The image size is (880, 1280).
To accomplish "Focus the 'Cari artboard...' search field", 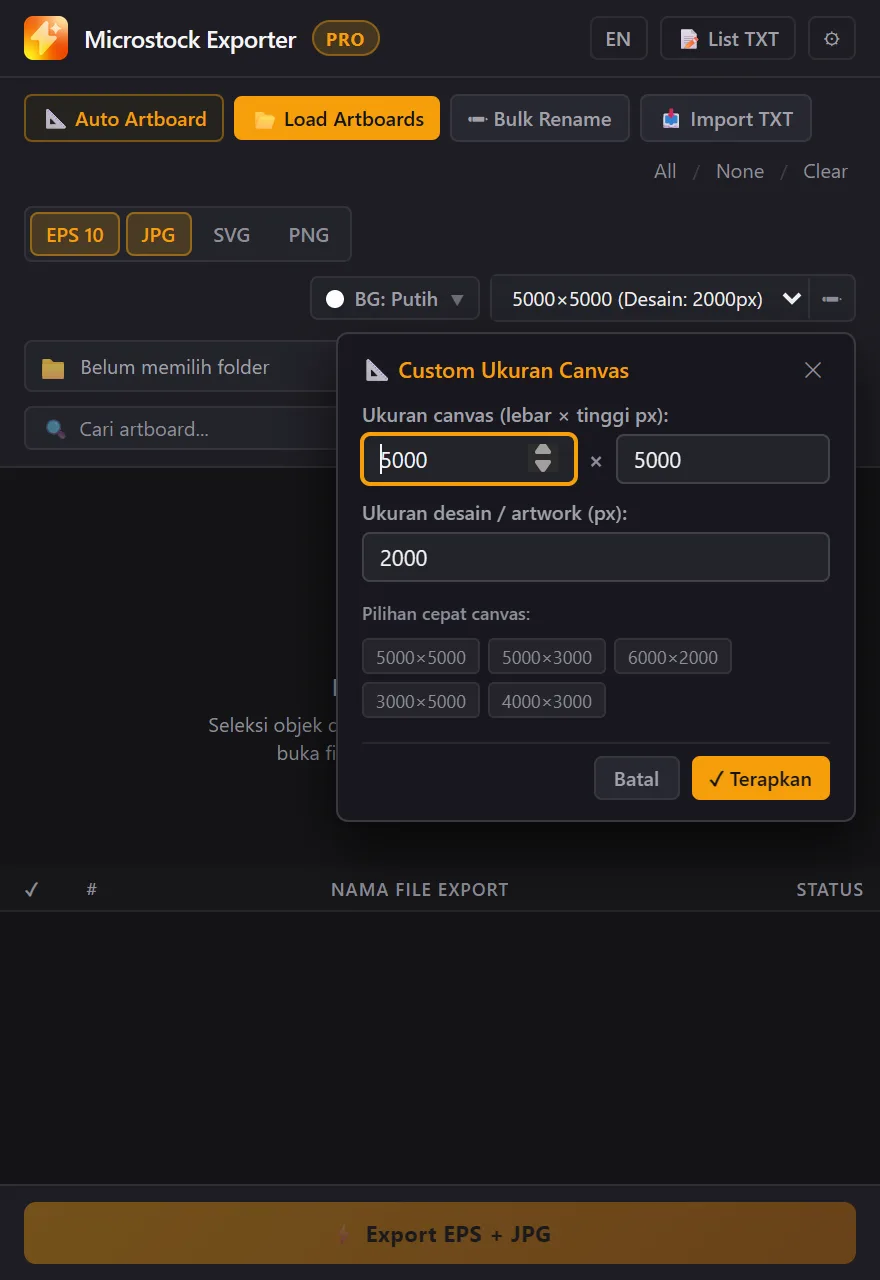I will tap(180, 429).
